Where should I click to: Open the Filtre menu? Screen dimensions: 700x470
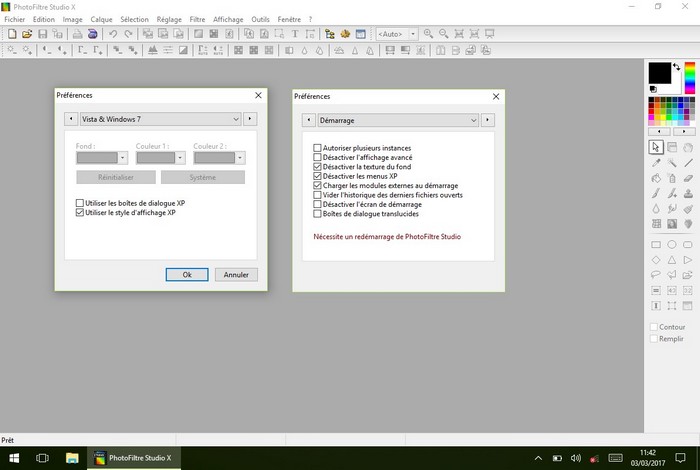(197, 20)
